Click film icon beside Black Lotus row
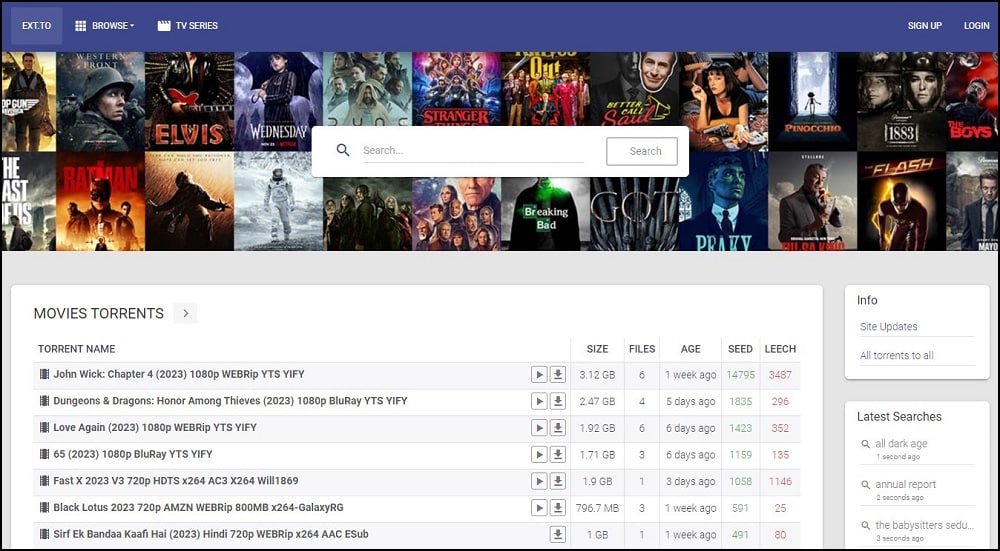 coord(44,508)
